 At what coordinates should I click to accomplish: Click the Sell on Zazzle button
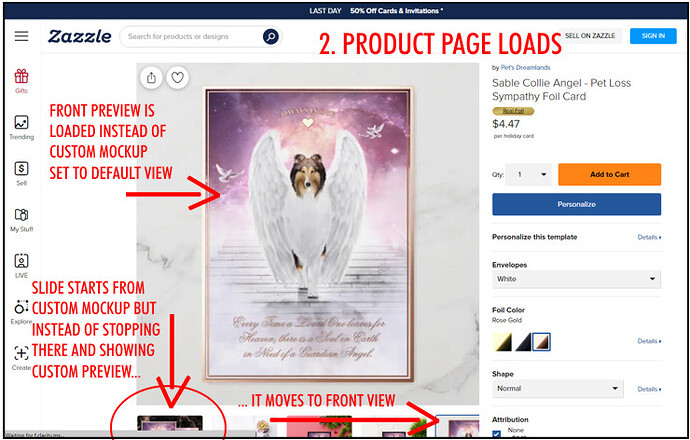tap(590, 36)
